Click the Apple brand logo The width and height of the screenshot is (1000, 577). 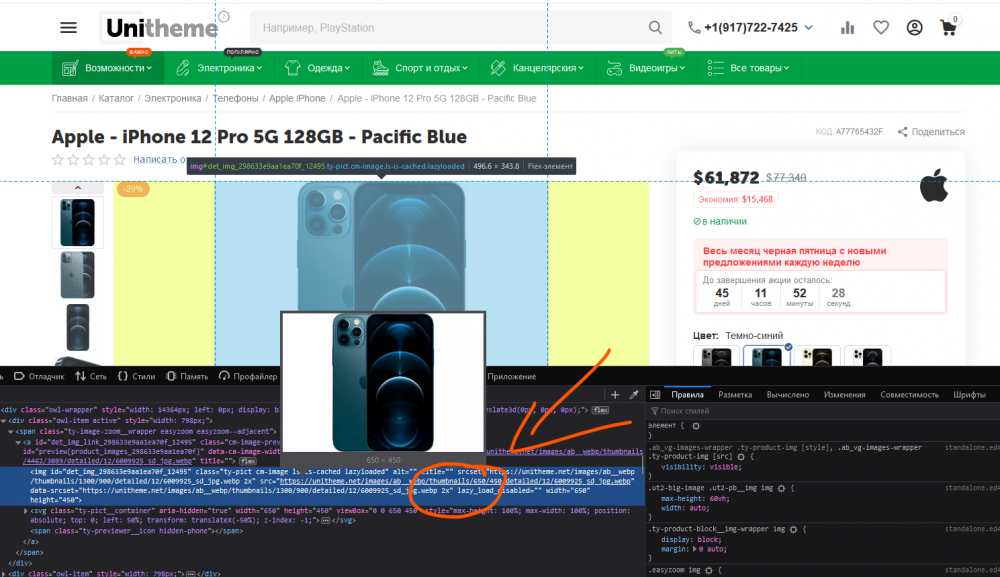(933, 185)
